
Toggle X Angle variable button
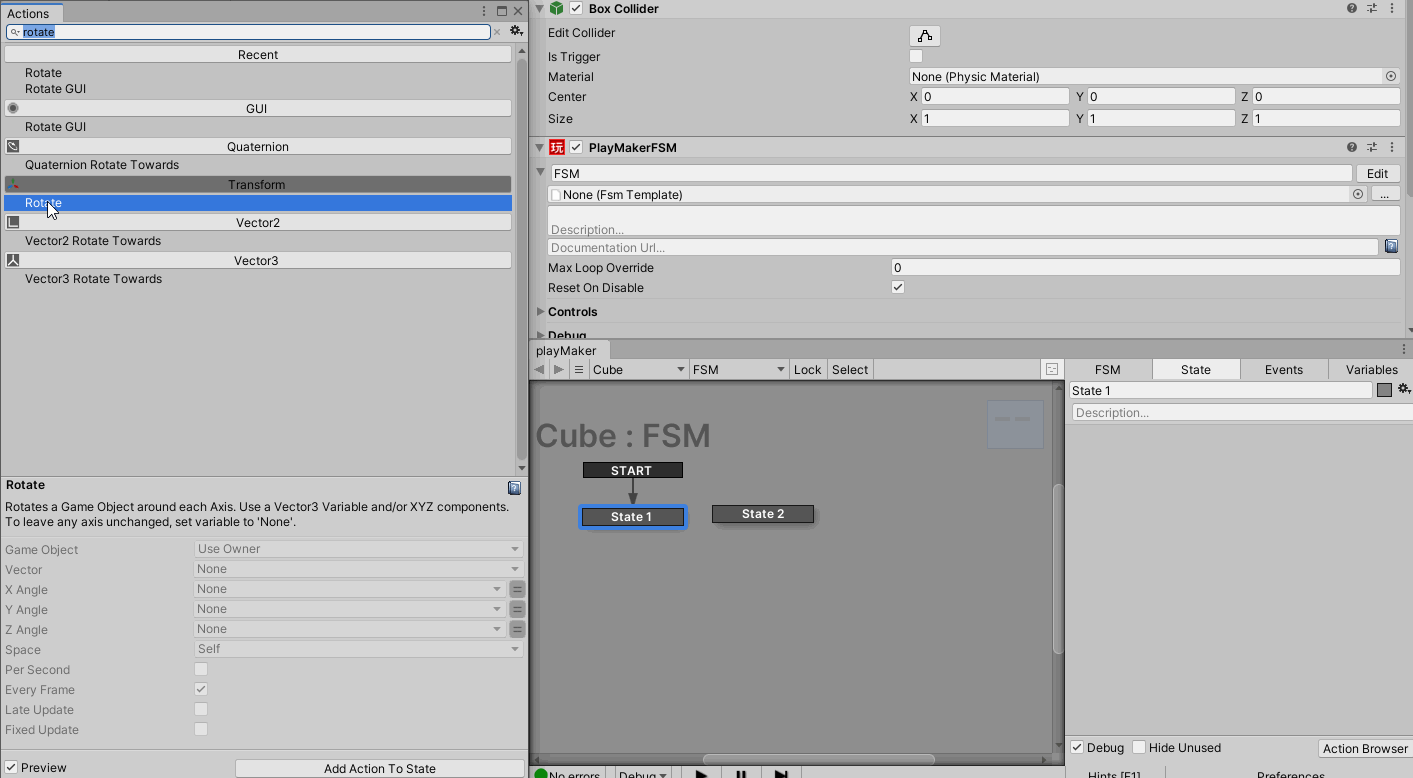coord(517,589)
